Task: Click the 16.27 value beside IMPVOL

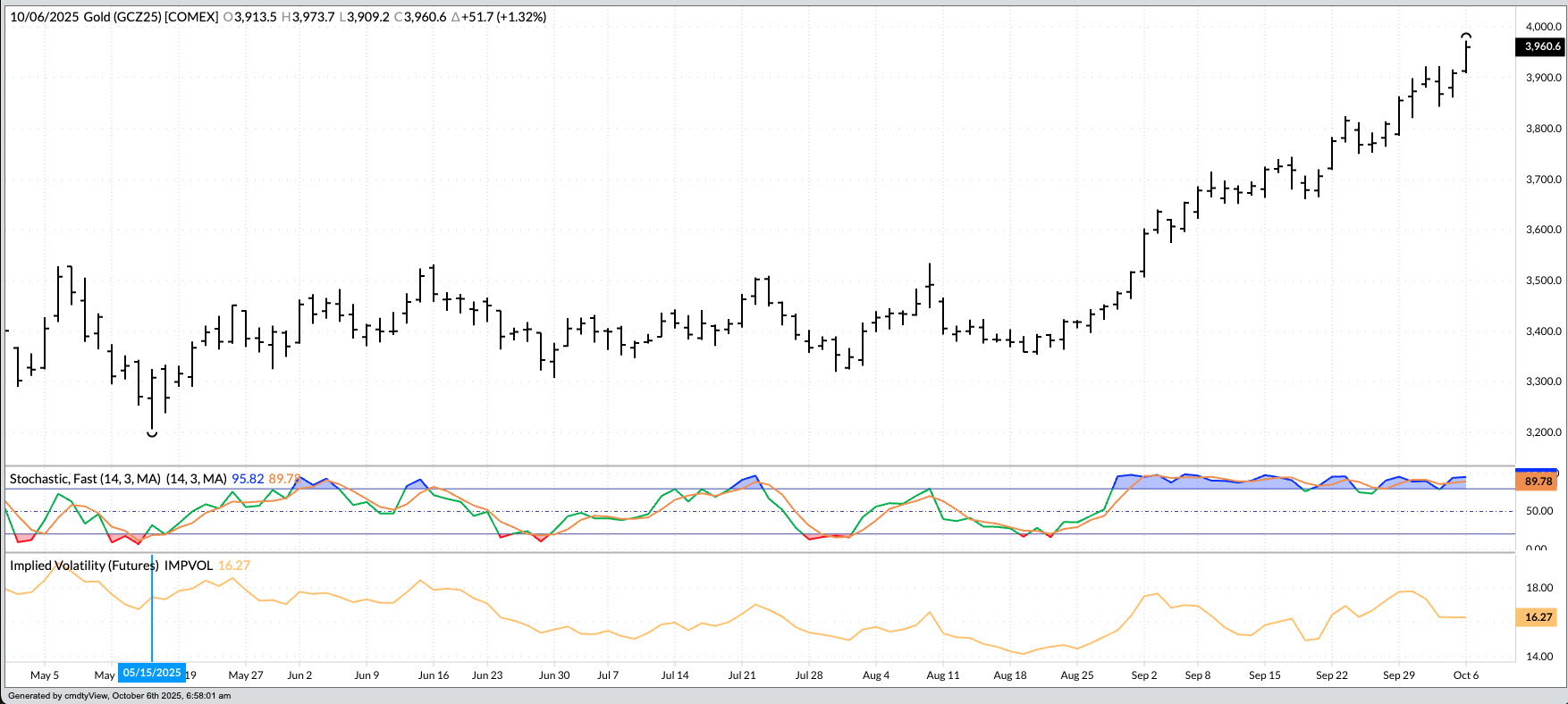Action: click(x=234, y=566)
